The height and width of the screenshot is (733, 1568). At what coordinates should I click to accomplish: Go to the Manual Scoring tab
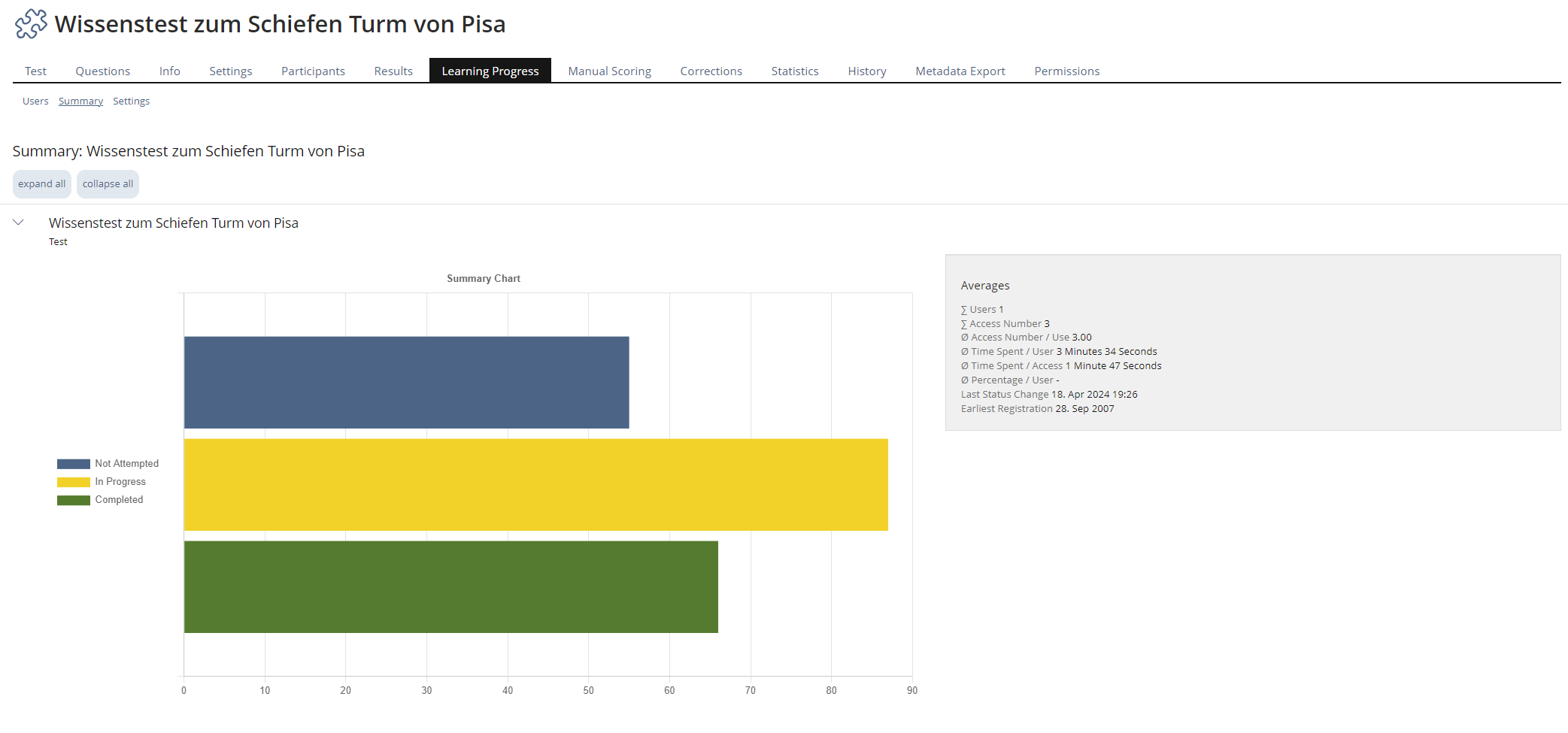(x=609, y=71)
